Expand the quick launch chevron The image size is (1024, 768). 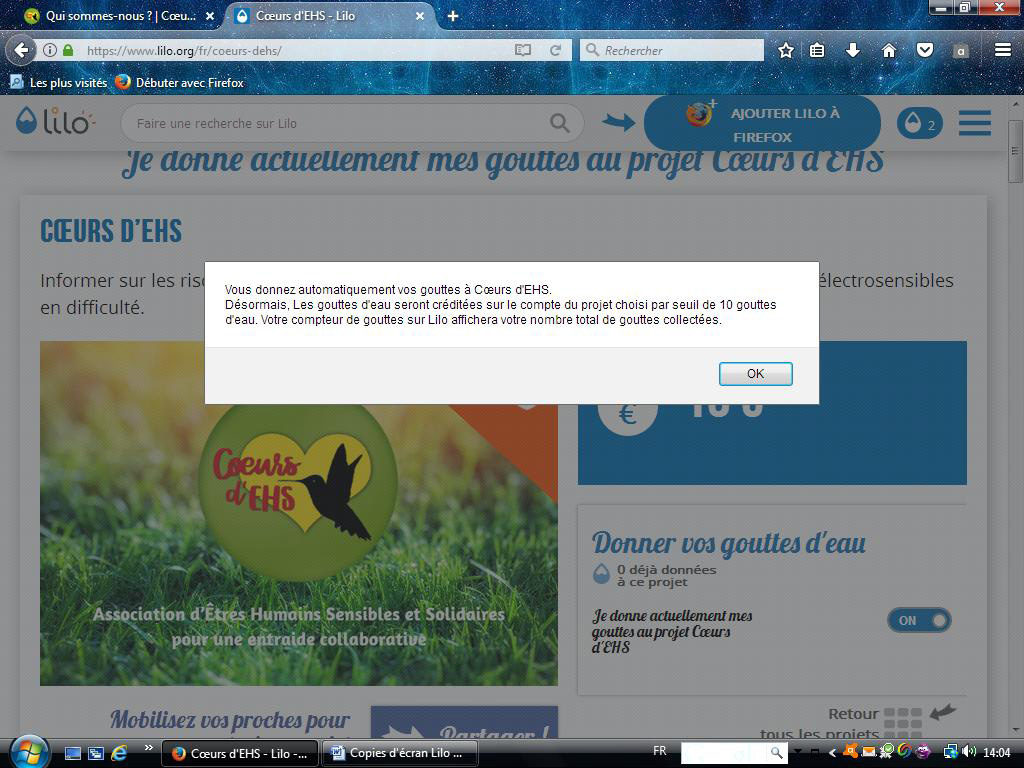[148, 748]
